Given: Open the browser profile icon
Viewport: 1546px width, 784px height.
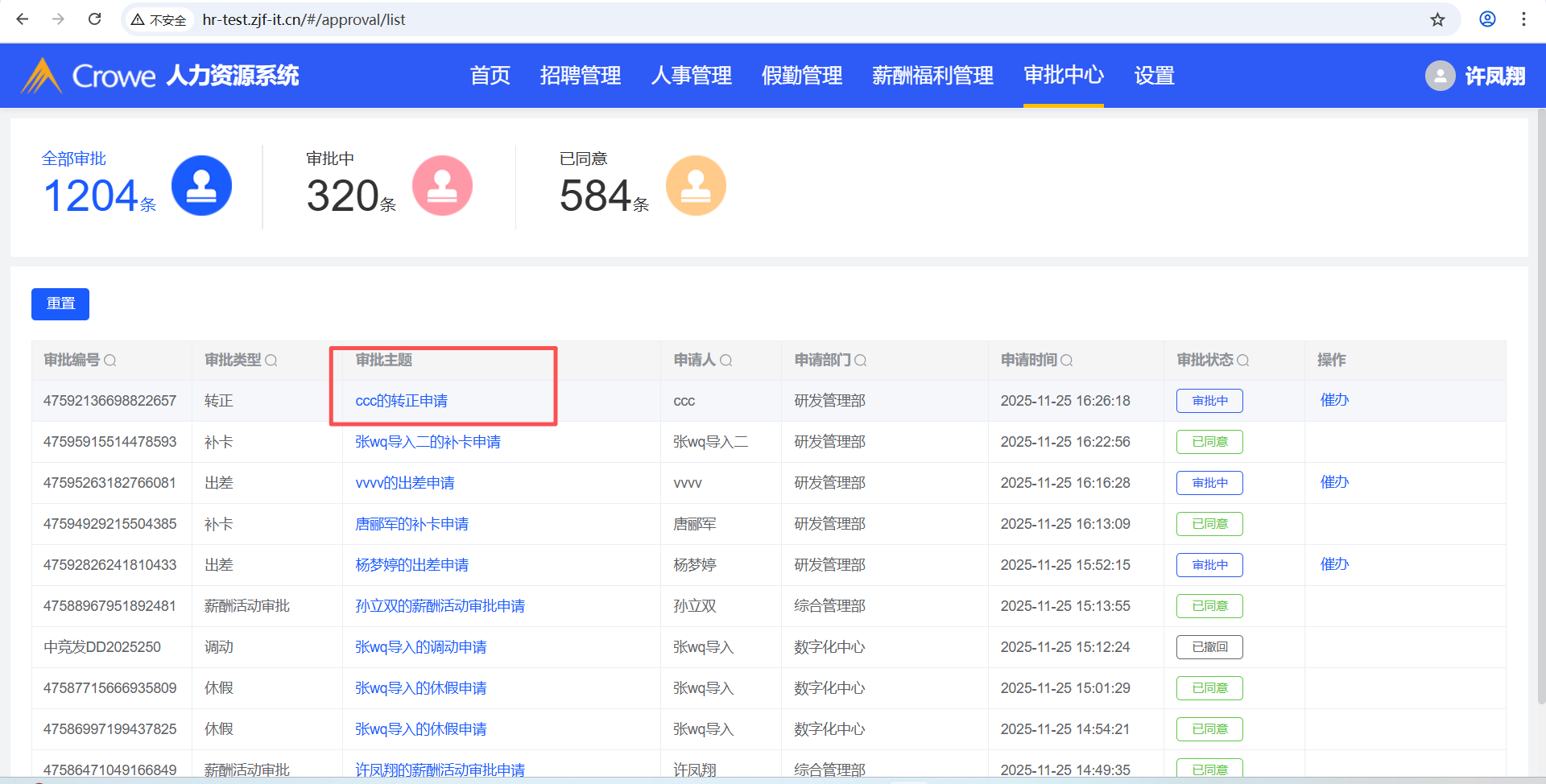Looking at the screenshot, I should click(x=1487, y=19).
